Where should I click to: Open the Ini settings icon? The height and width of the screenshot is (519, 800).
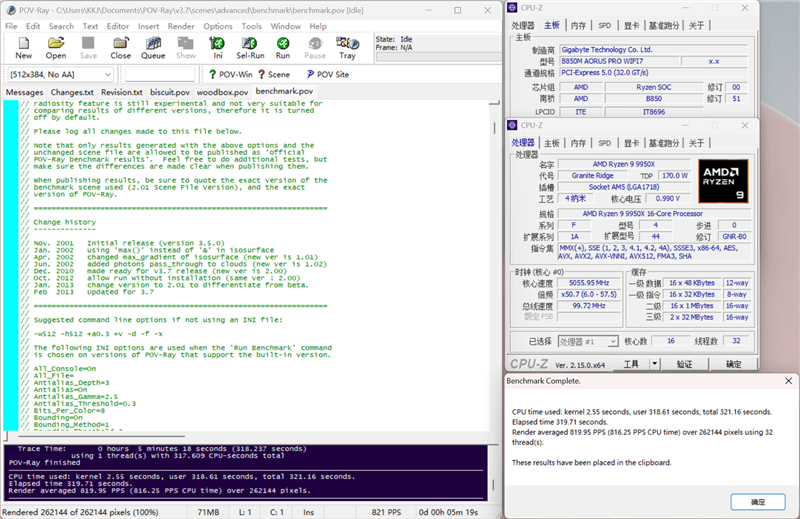click(218, 48)
